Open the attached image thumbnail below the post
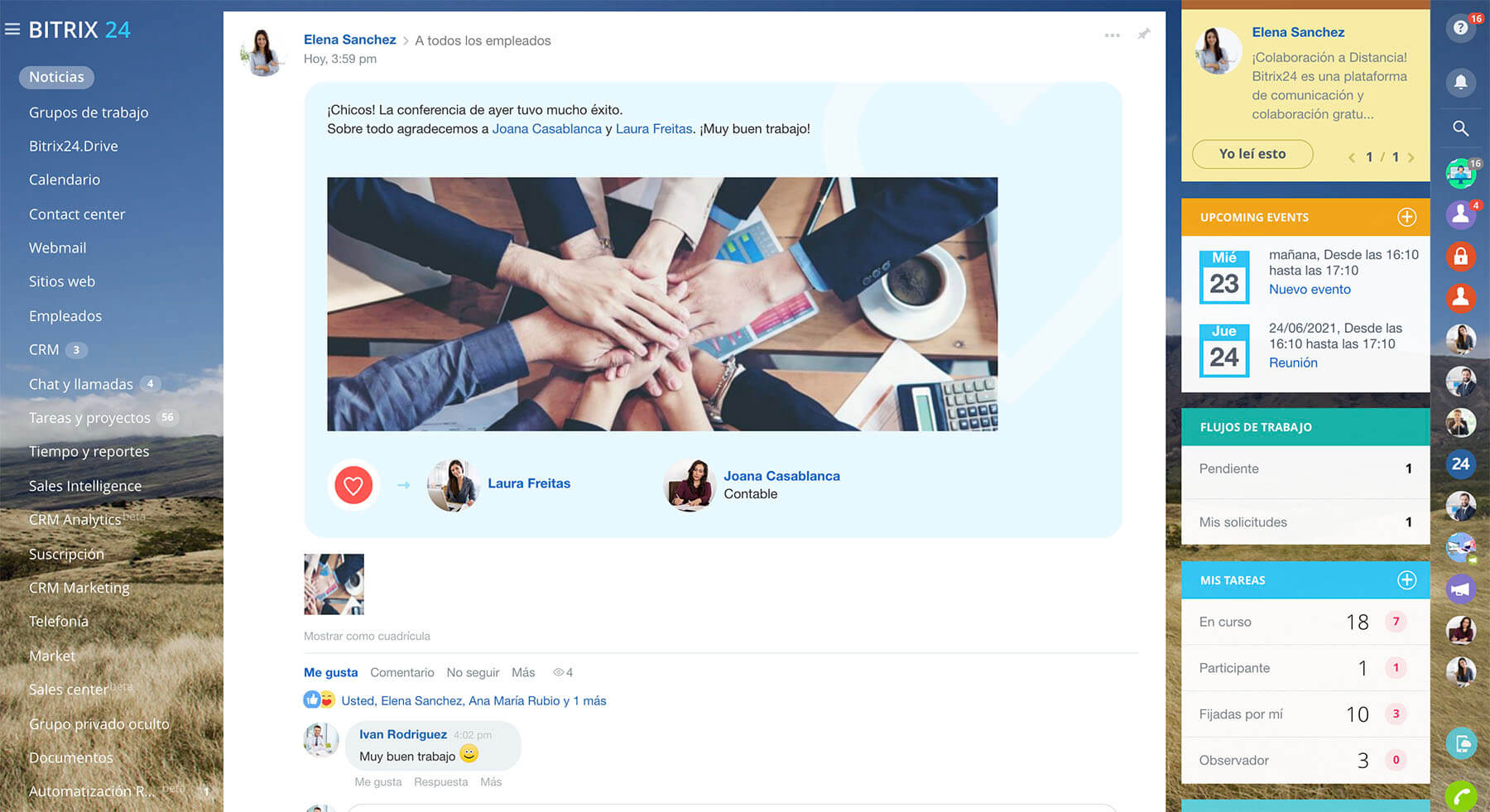1490x812 pixels. point(334,584)
